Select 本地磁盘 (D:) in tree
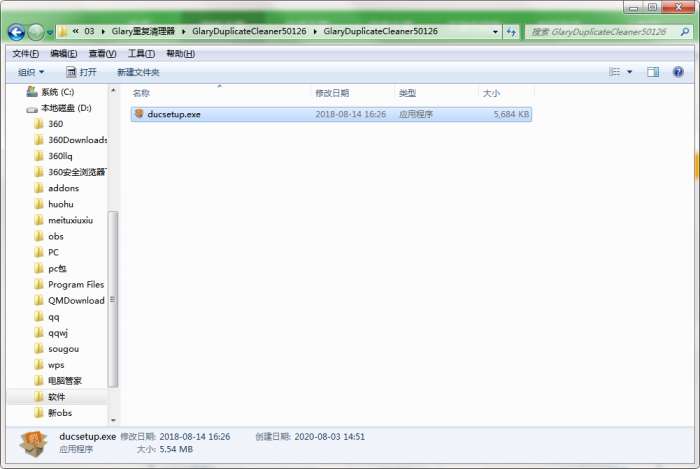Viewport: 700px width, 469px height. click(x=66, y=108)
